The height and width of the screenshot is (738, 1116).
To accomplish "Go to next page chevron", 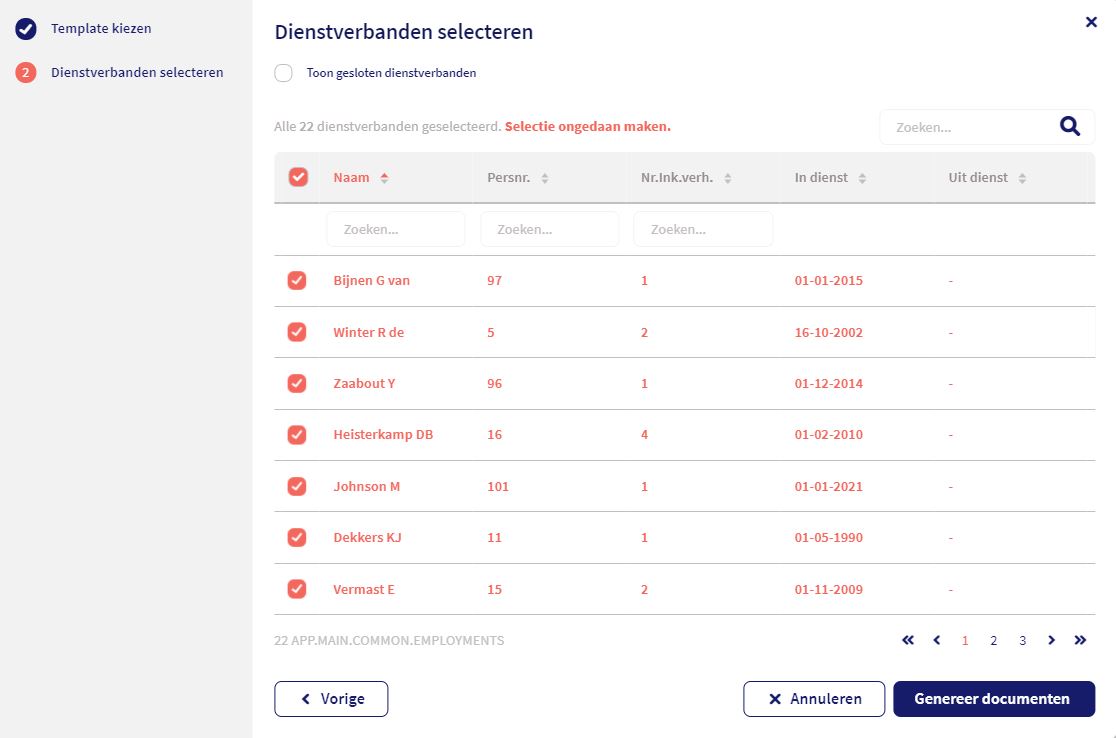I will [x=1051, y=640].
